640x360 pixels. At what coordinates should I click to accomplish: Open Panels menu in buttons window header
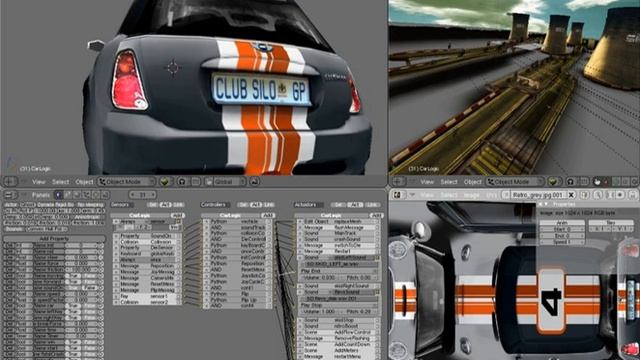[41, 195]
